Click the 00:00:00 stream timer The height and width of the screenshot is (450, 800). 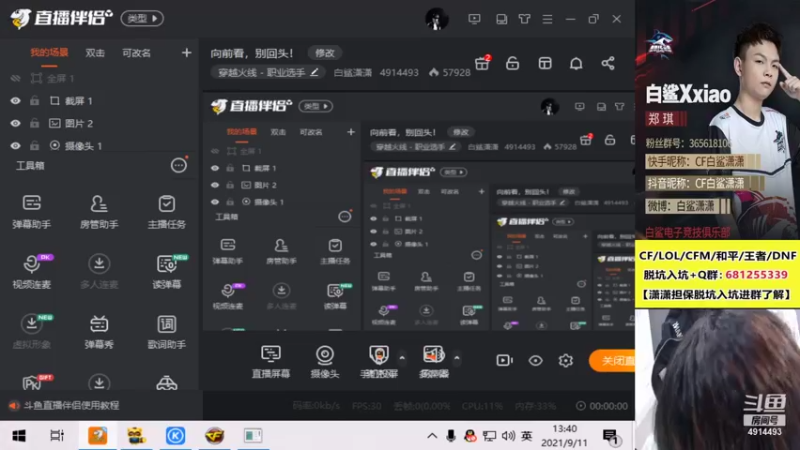[602, 406]
